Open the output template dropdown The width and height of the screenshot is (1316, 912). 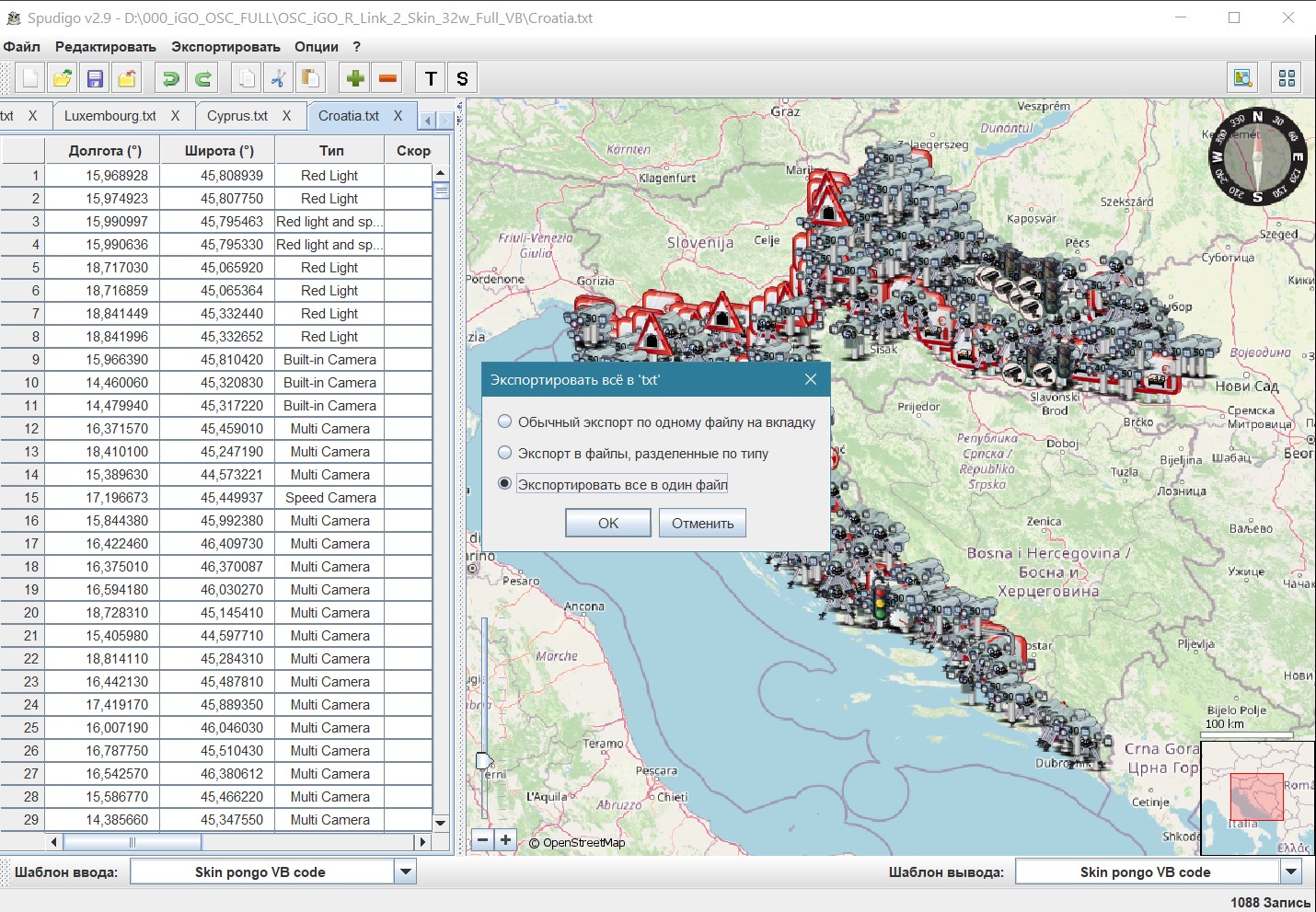point(1290,872)
